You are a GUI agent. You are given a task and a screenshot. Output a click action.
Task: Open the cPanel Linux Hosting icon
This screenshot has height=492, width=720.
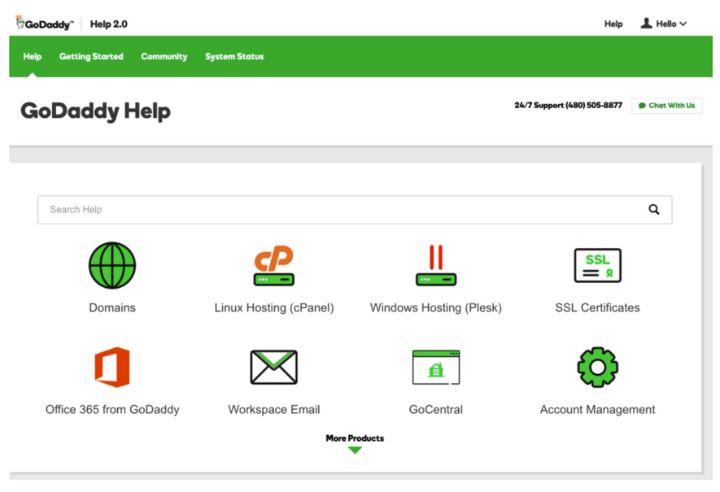click(x=274, y=265)
